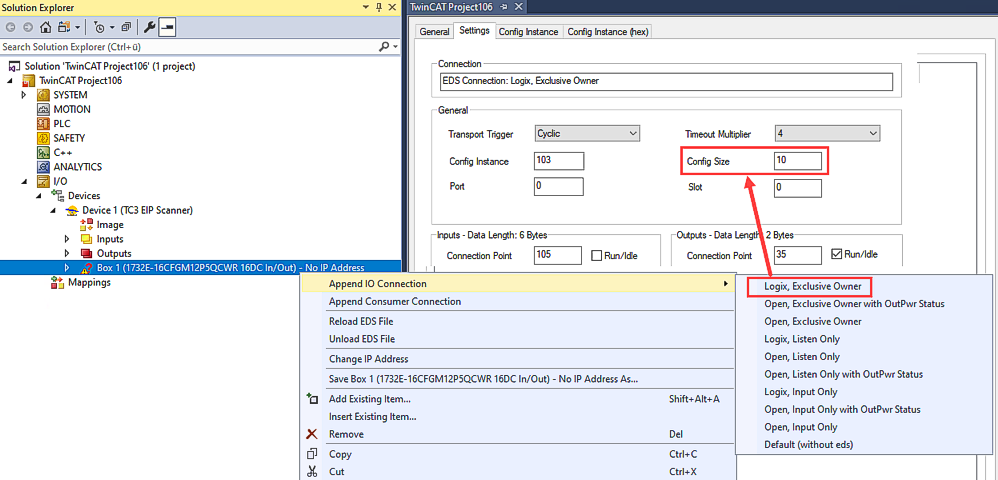Pin the TwinCAT Project106 document tab

[x=503, y=6]
